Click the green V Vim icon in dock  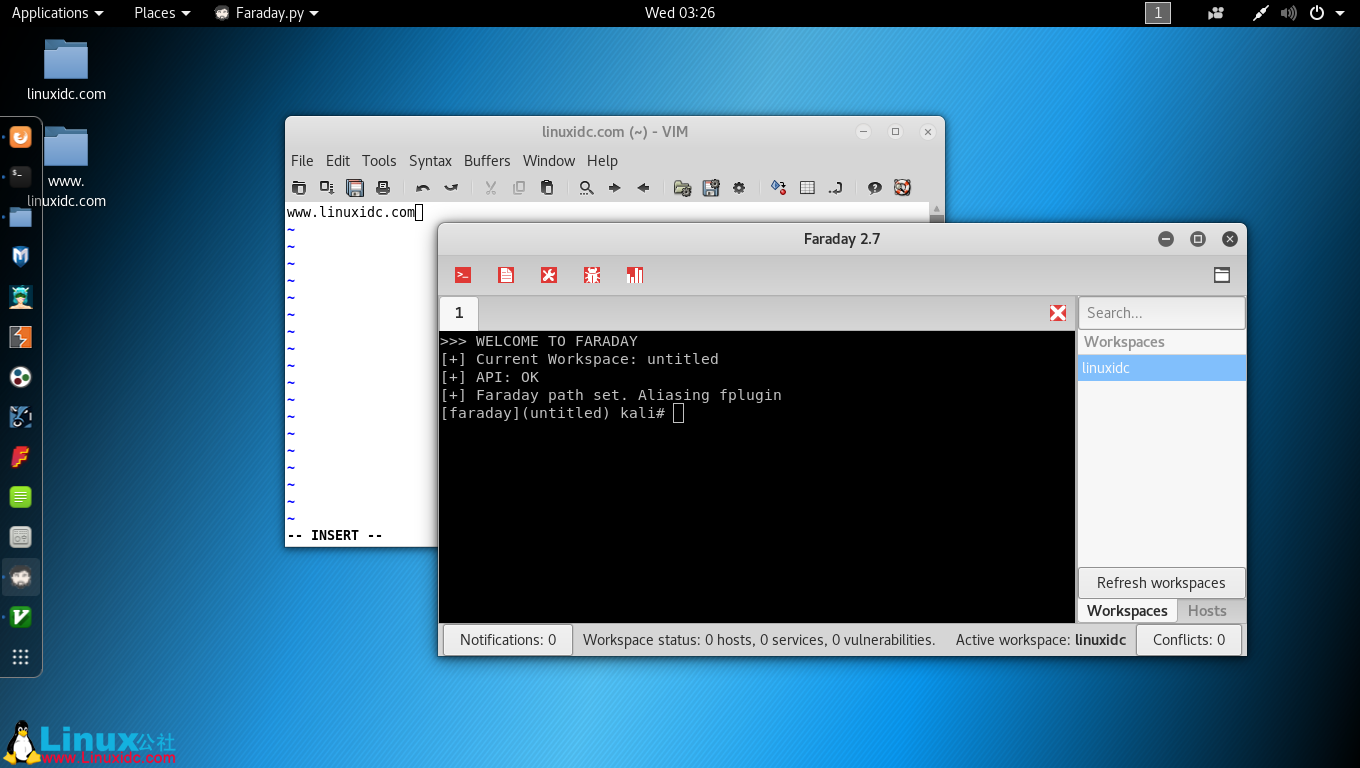(x=20, y=617)
